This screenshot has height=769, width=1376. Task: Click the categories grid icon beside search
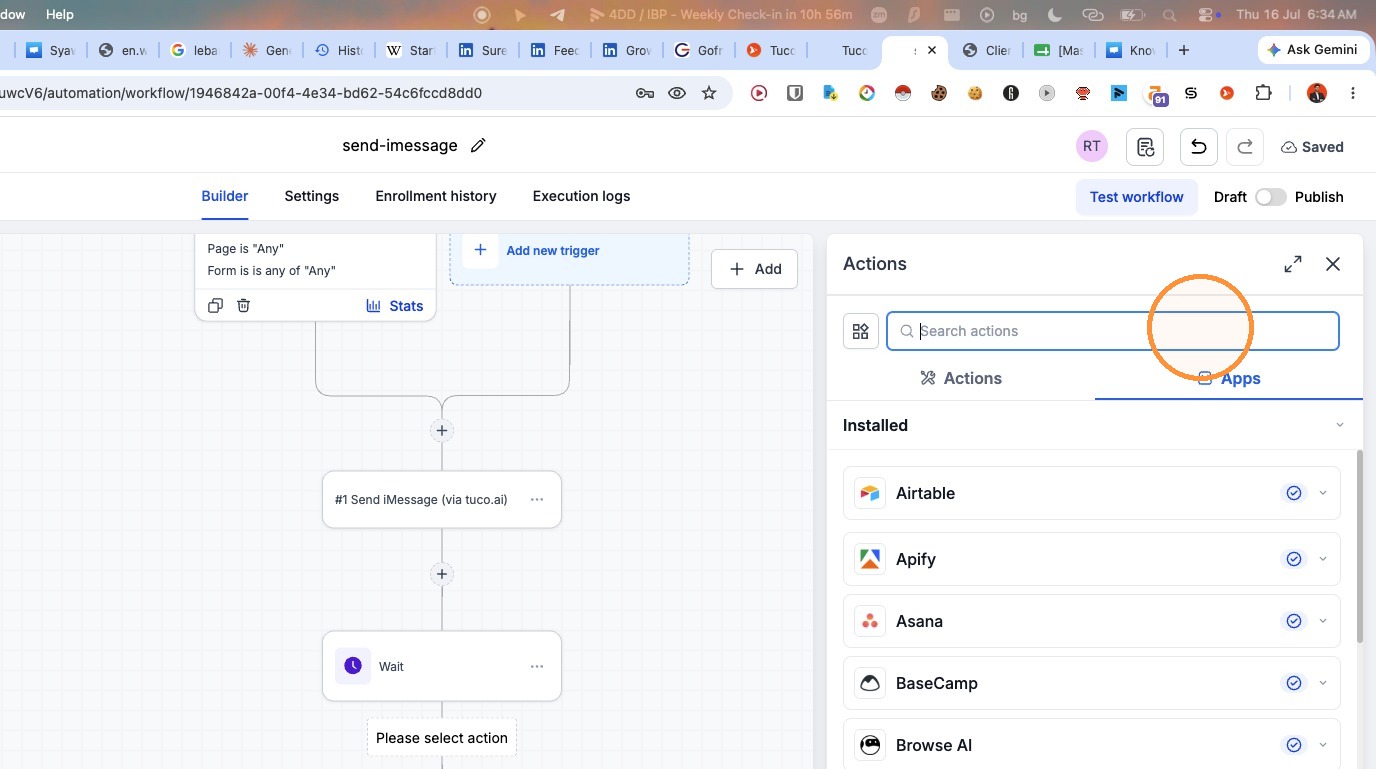coord(861,331)
